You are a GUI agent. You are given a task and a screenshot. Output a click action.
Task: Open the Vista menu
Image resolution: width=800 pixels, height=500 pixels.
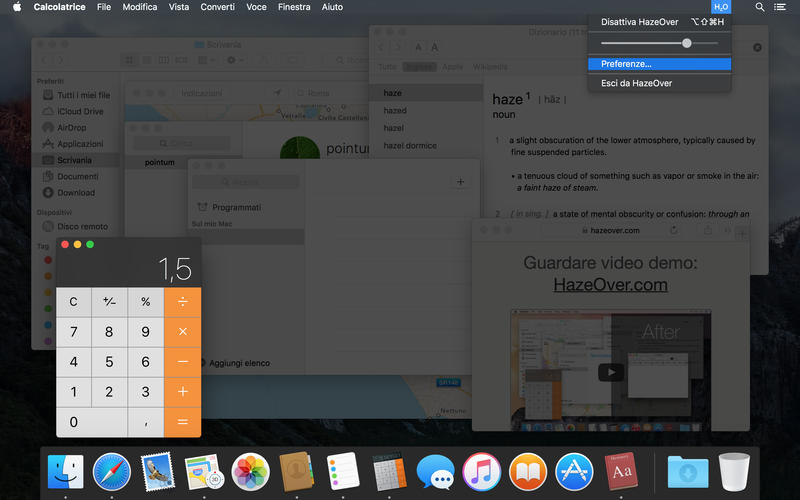coord(179,7)
